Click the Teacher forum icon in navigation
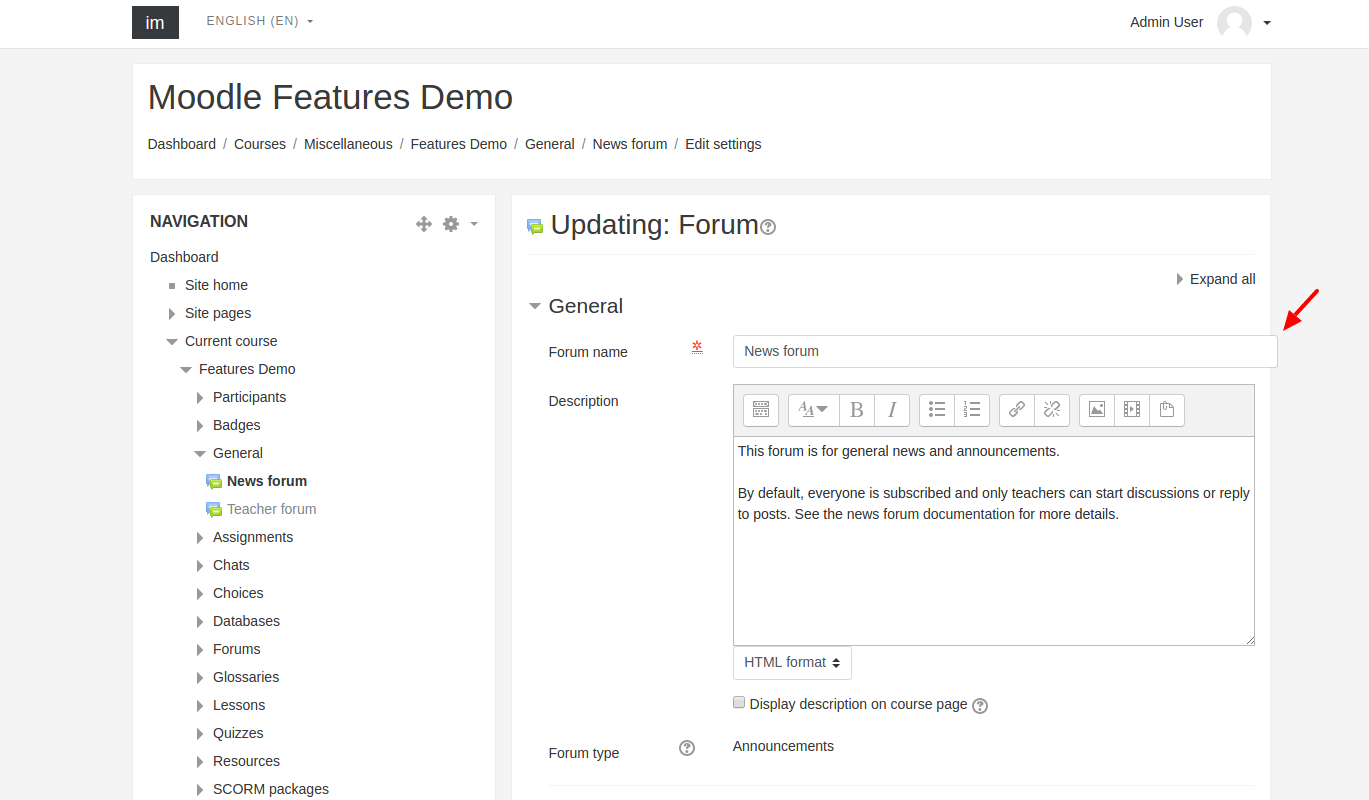The height and width of the screenshot is (800, 1369). pos(214,509)
